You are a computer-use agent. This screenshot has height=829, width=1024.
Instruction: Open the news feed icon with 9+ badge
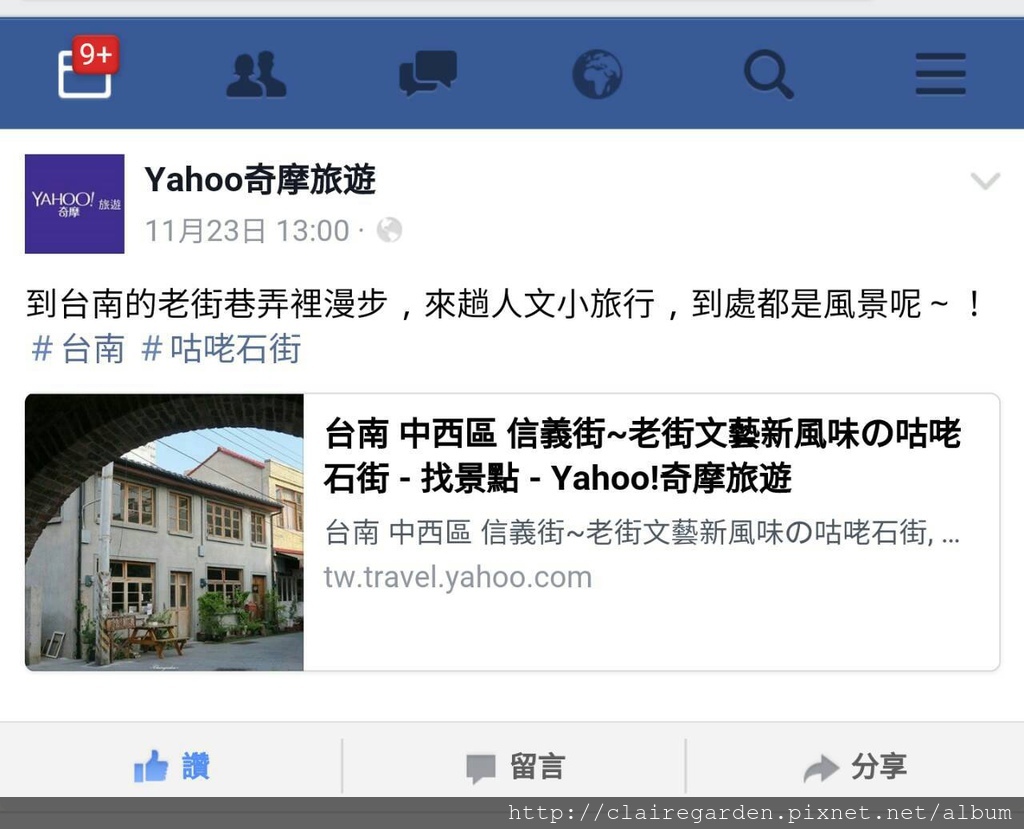[87, 67]
